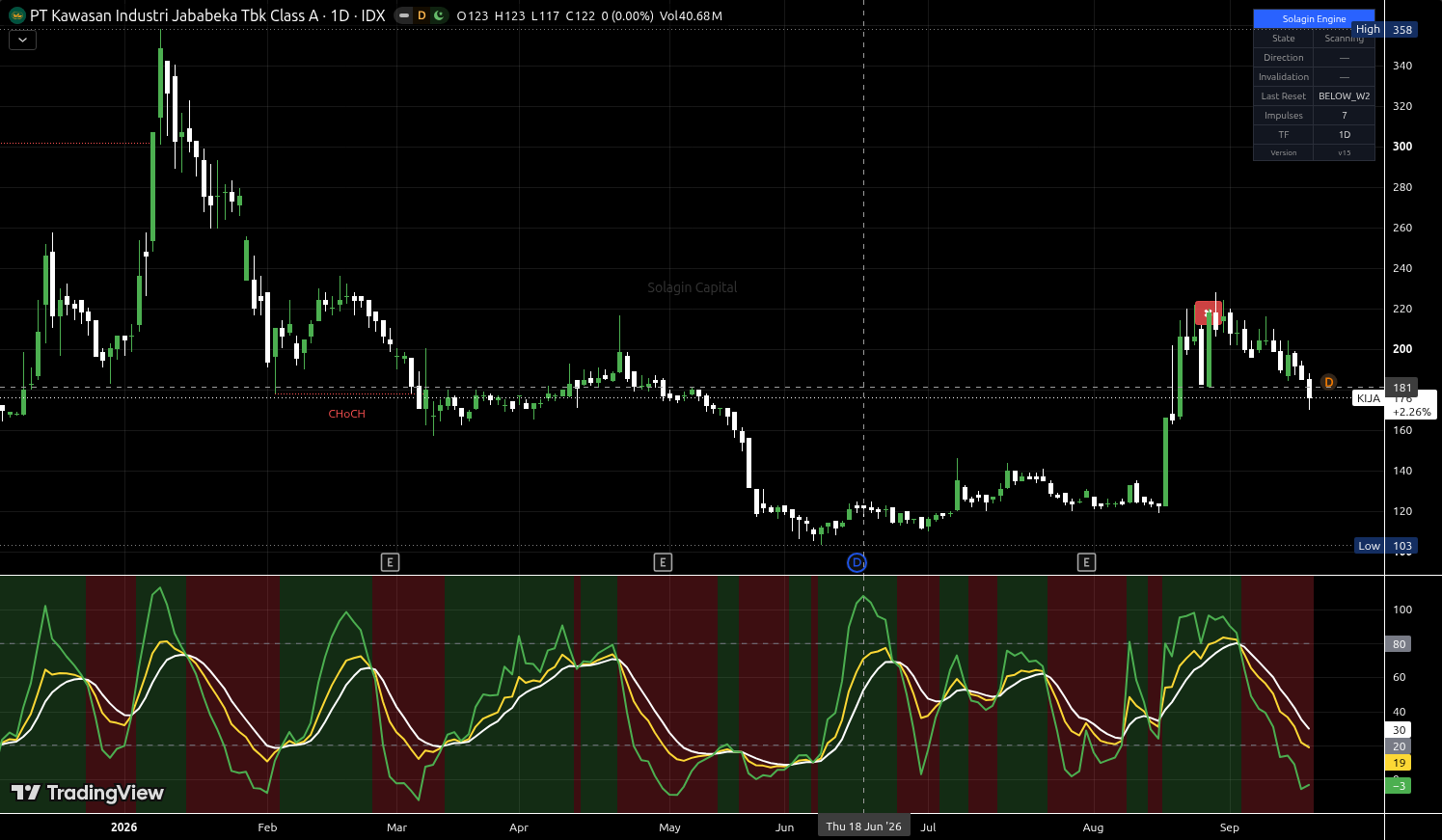Click the 80 level label on the oscillator scale
The width and height of the screenshot is (1442, 840).
1400,644
